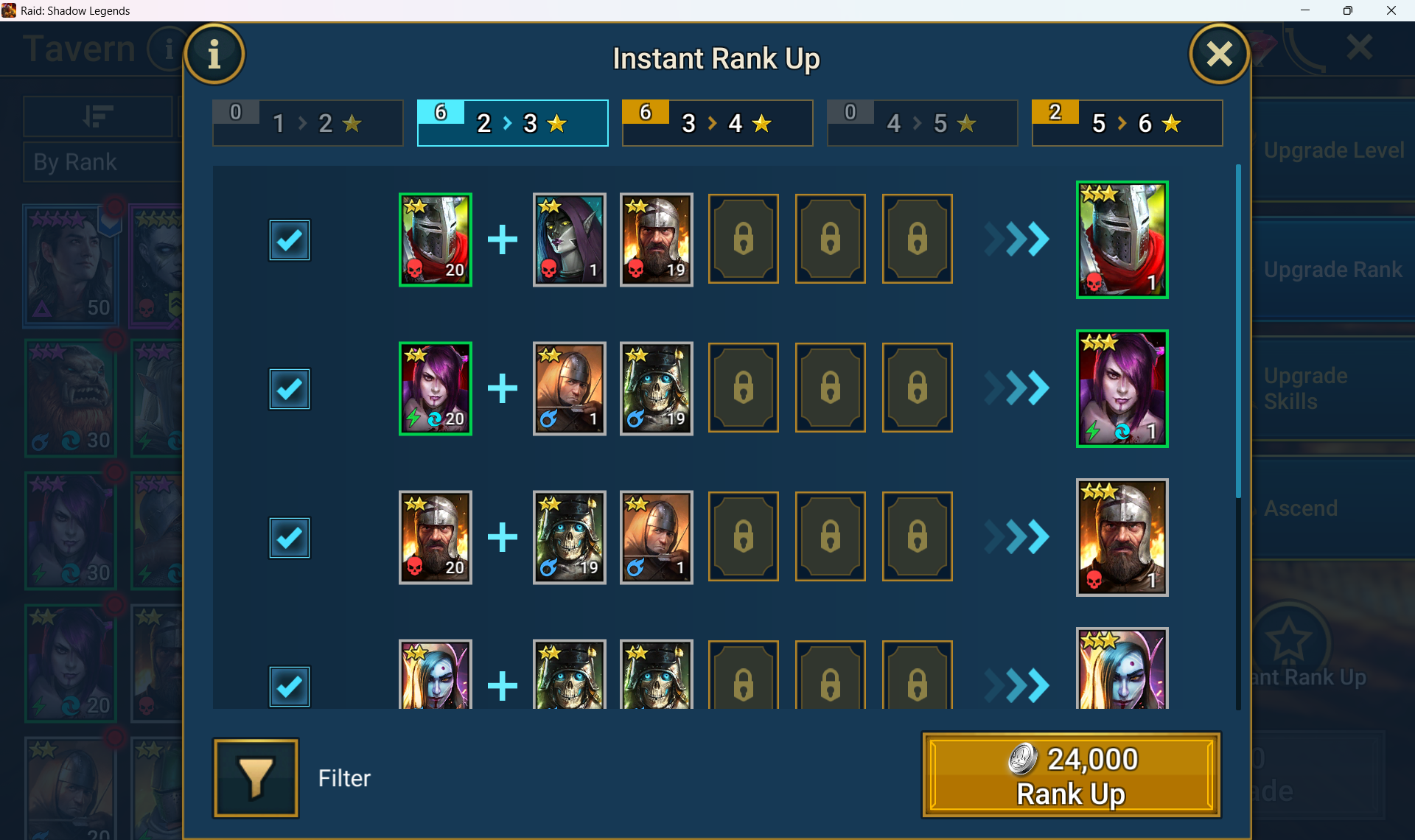This screenshot has height=840, width=1415.
Task: Uncheck the second rank up row checkbox
Action: [x=289, y=388]
